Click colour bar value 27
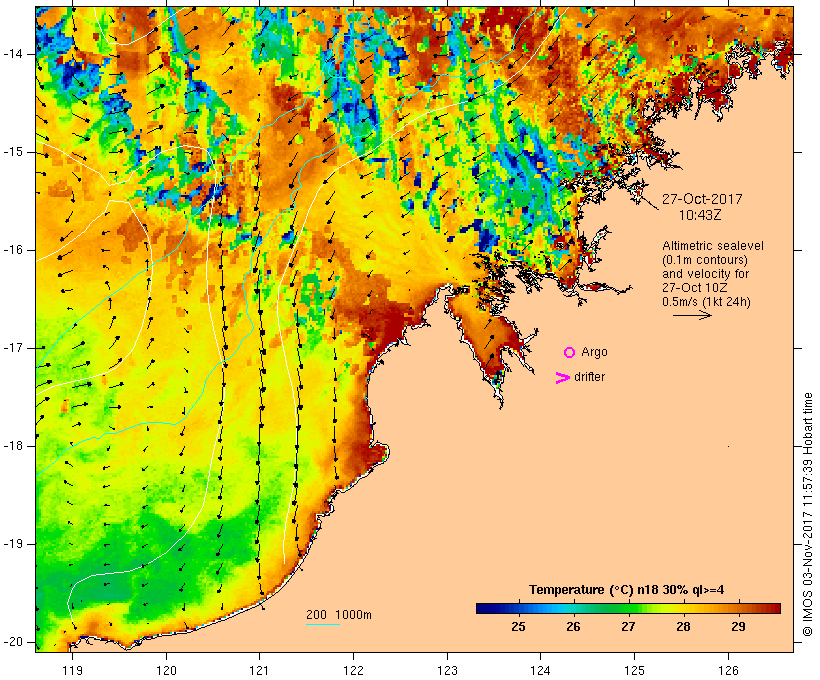820x680 pixels. click(x=628, y=627)
